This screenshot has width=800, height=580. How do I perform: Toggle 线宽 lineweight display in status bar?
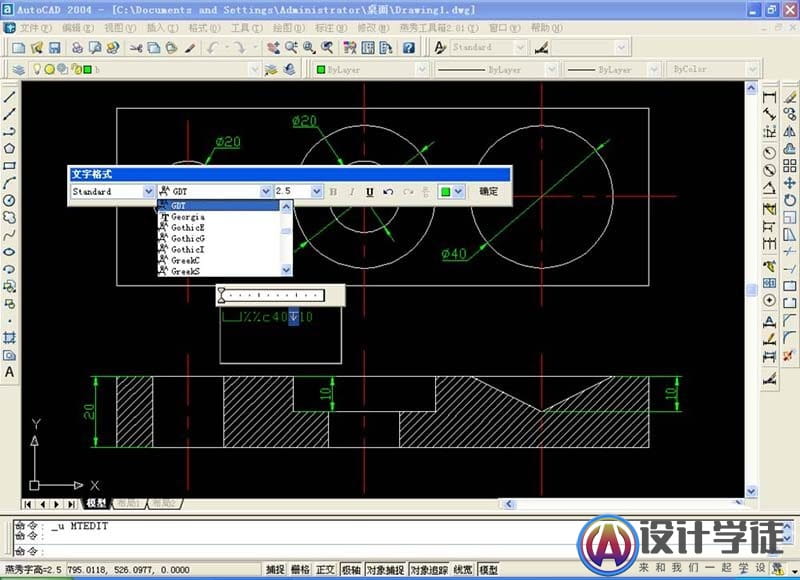[463, 569]
